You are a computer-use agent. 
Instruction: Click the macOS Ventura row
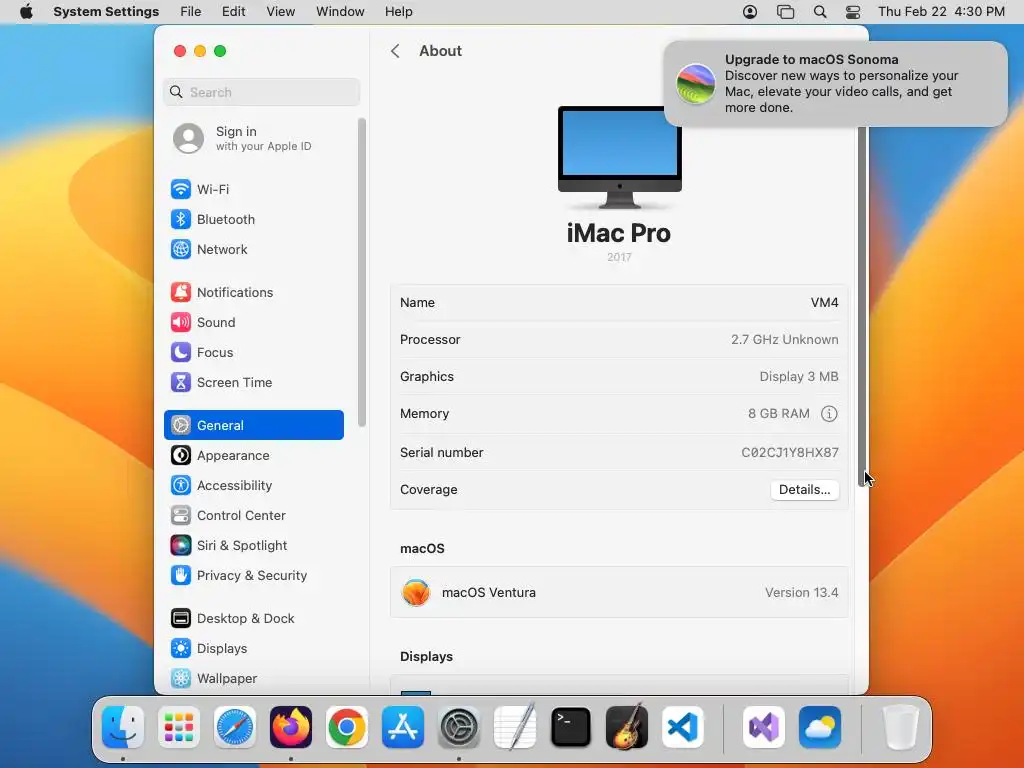pyautogui.click(x=619, y=592)
